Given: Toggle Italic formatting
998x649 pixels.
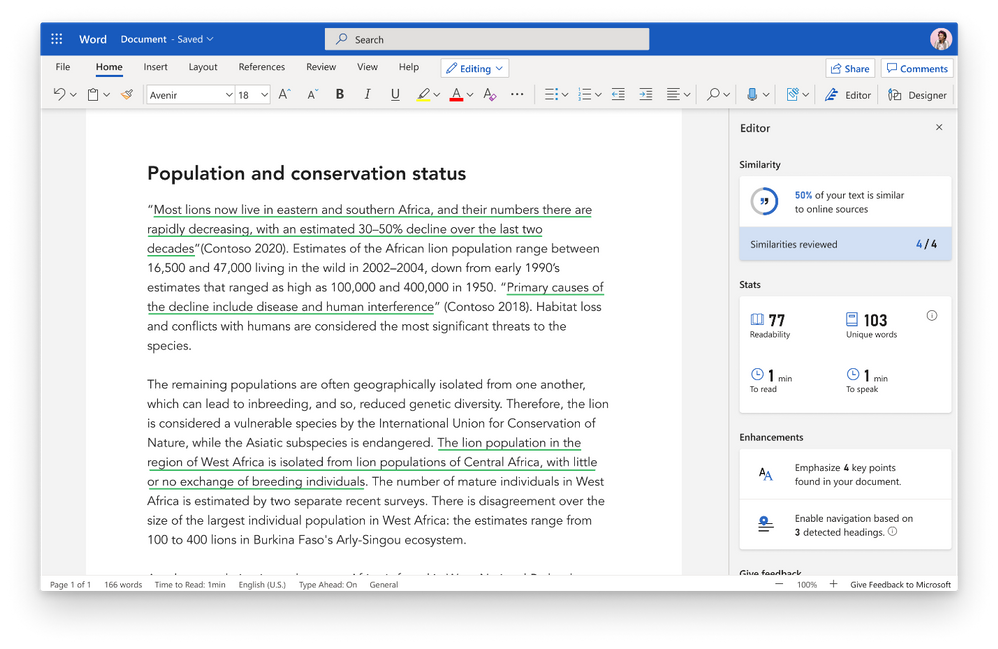Looking at the screenshot, I should click(x=367, y=94).
